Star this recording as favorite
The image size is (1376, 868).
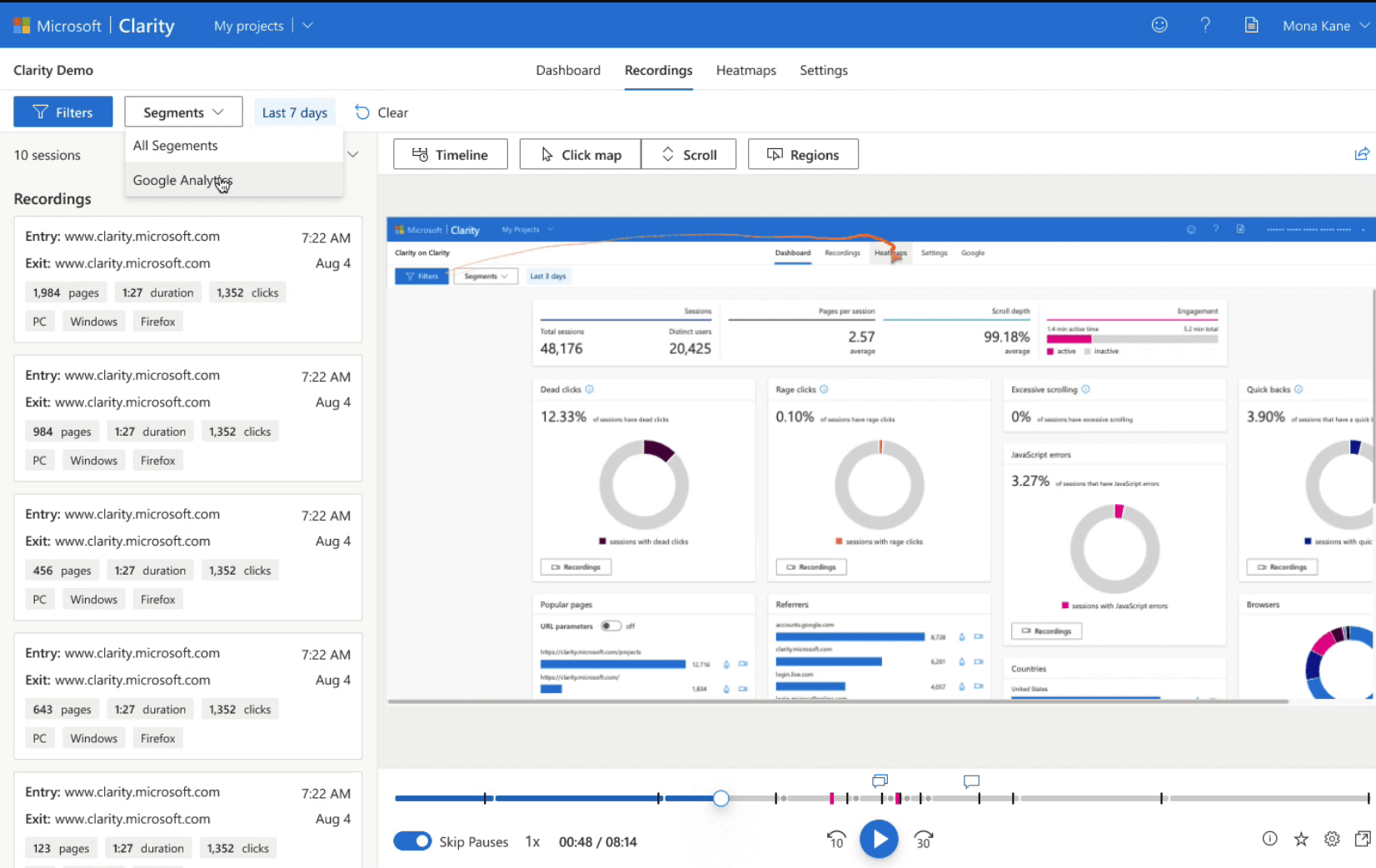[x=1300, y=839]
